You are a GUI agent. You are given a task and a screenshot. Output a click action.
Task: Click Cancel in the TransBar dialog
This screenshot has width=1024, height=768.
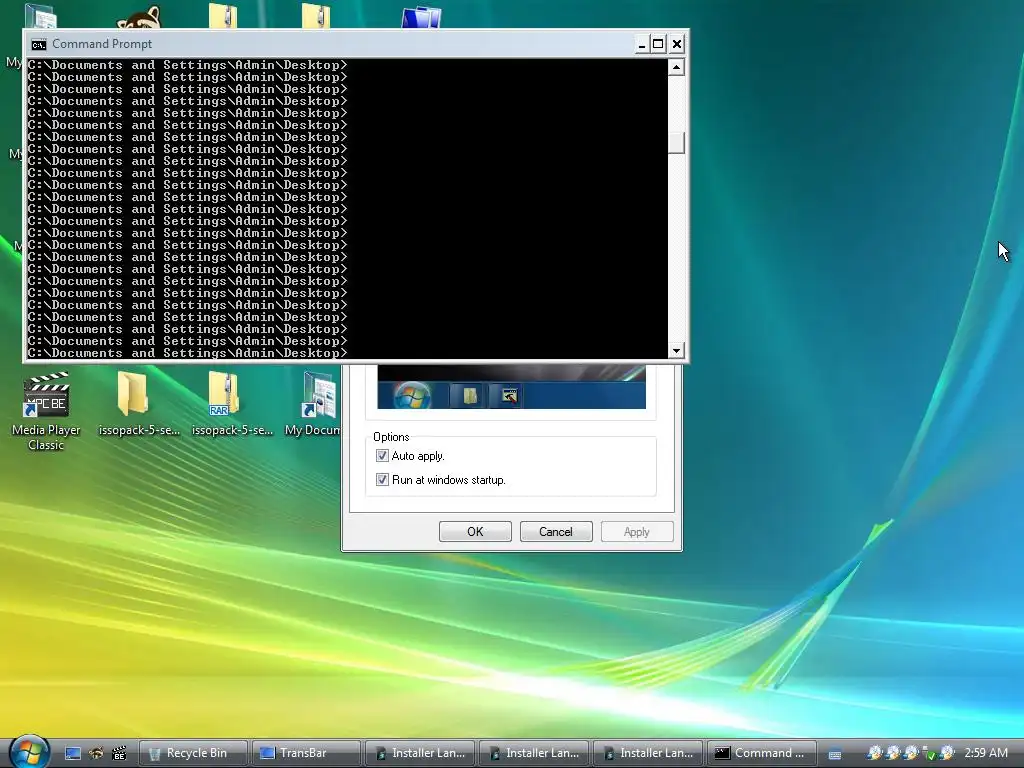556,532
